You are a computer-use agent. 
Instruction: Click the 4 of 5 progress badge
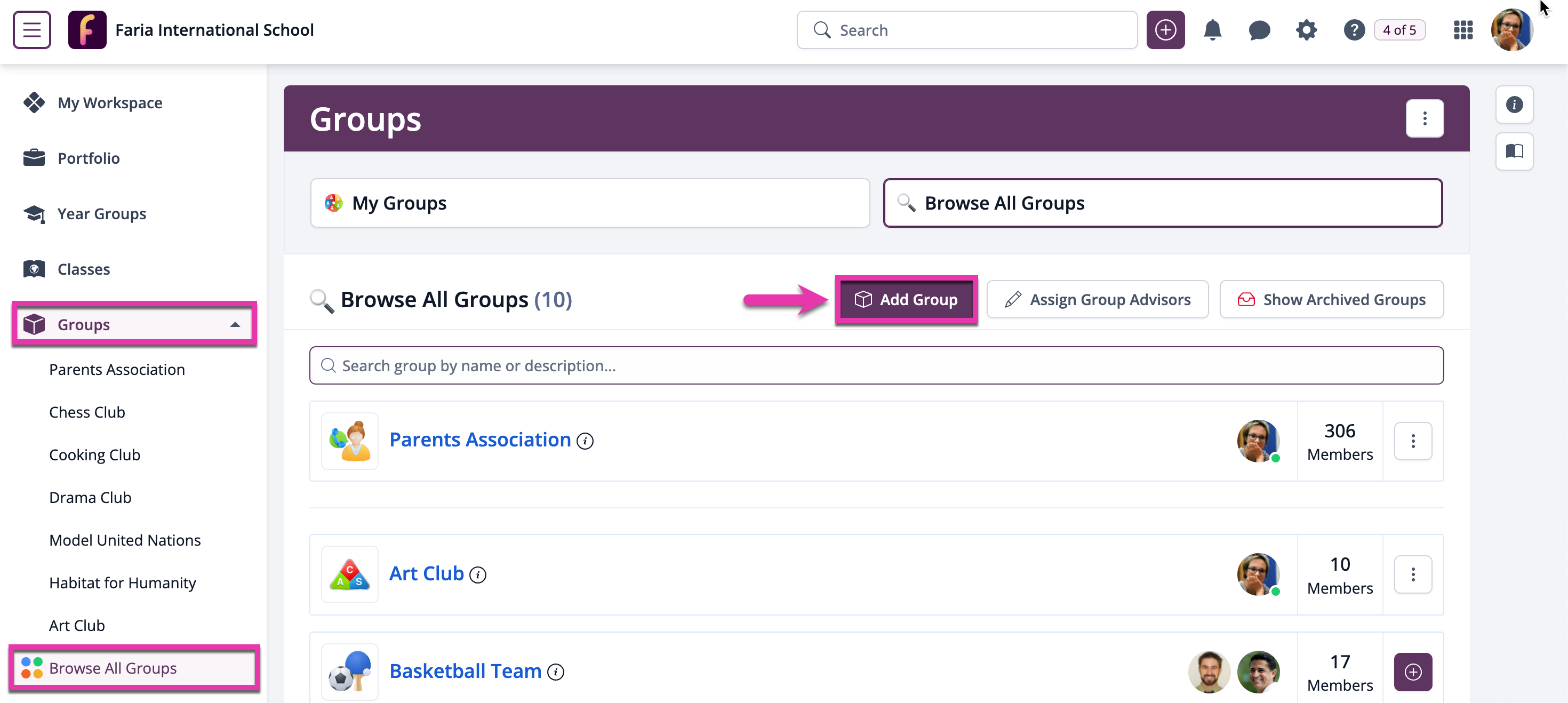[1399, 30]
